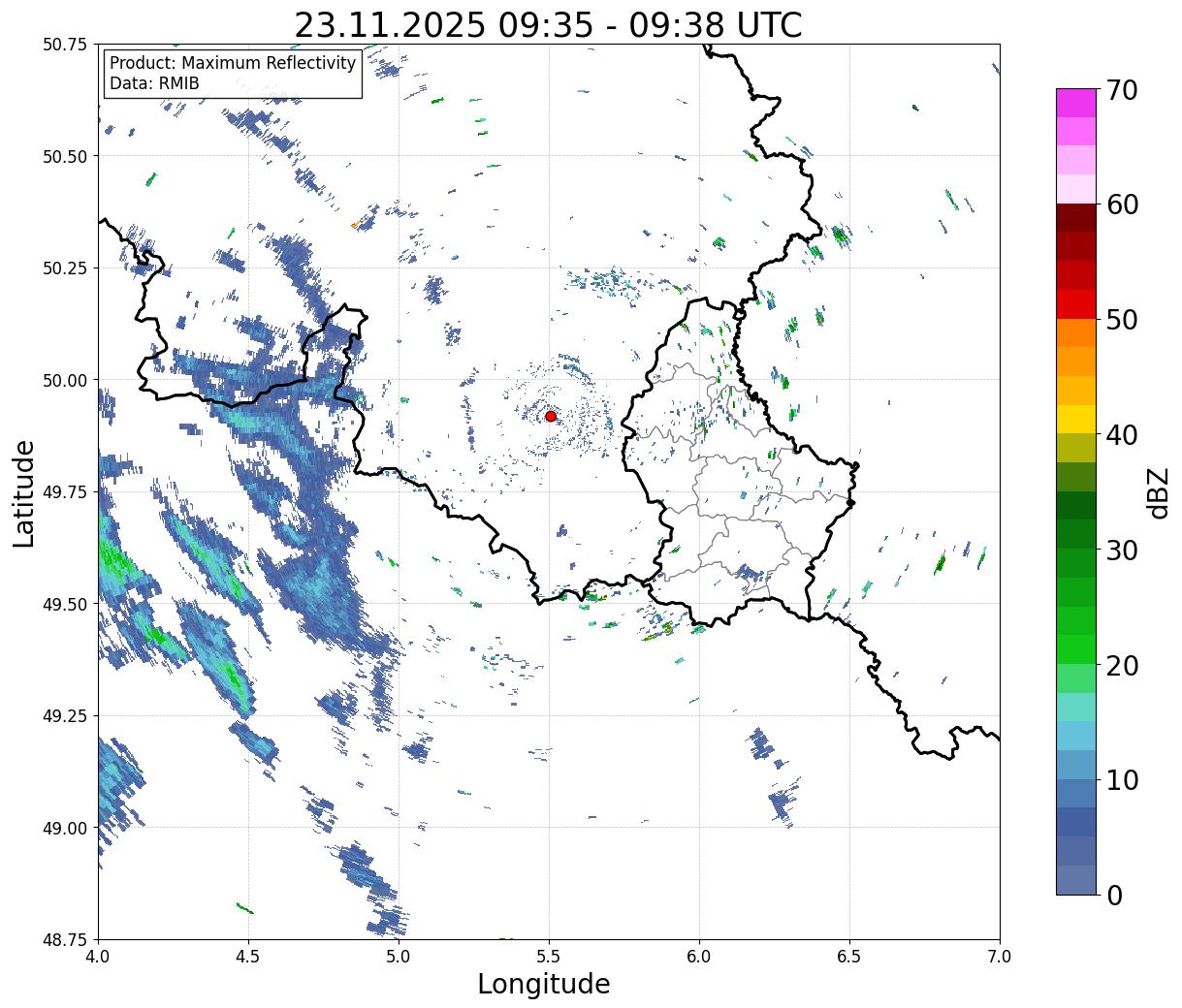Click the latitude tick label 50.25
Viewport: 1182px width, 1008px height.
point(65,268)
